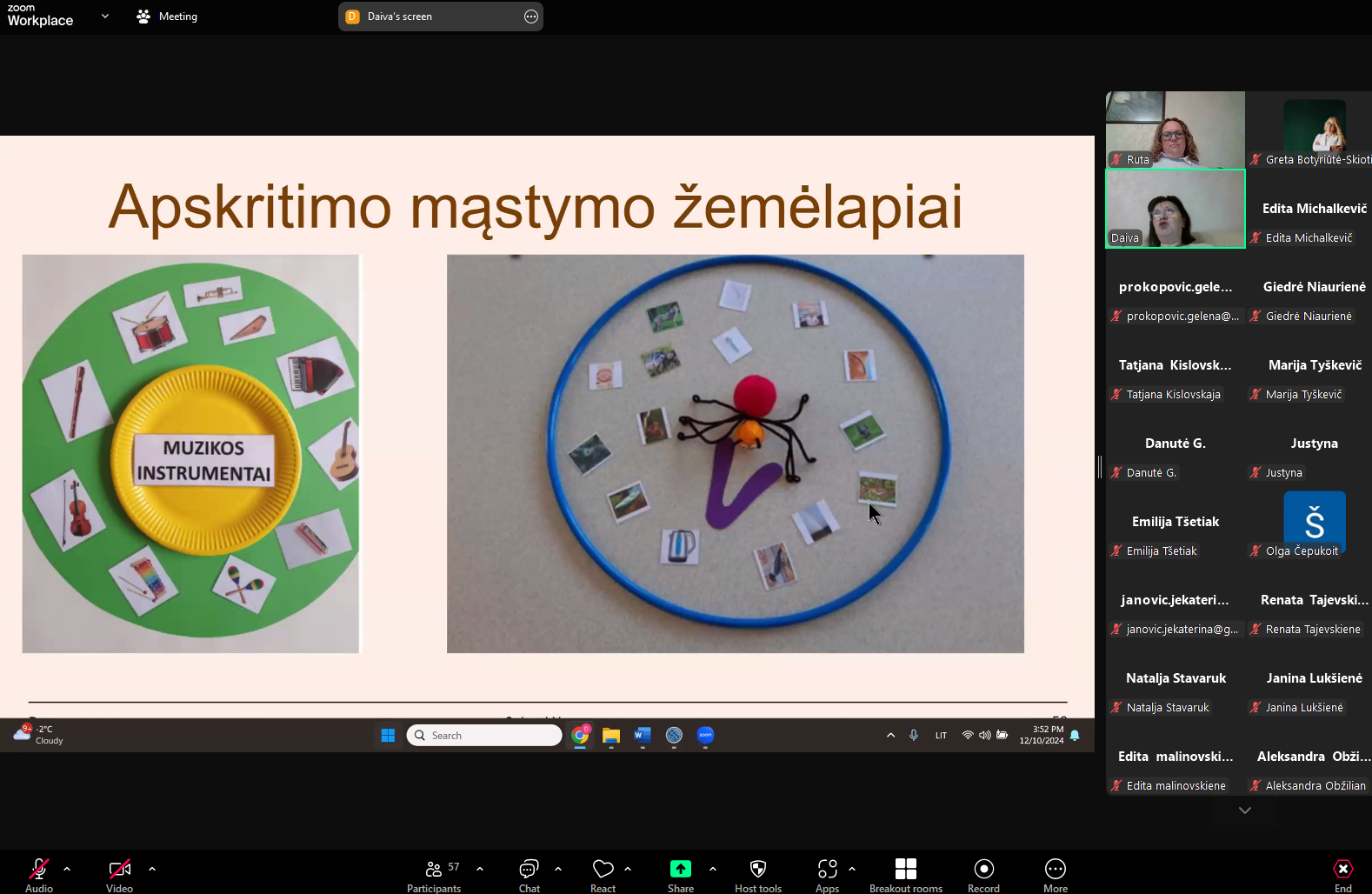
Task: Open the Participants panel
Action: pyautogui.click(x=434, y=874)
